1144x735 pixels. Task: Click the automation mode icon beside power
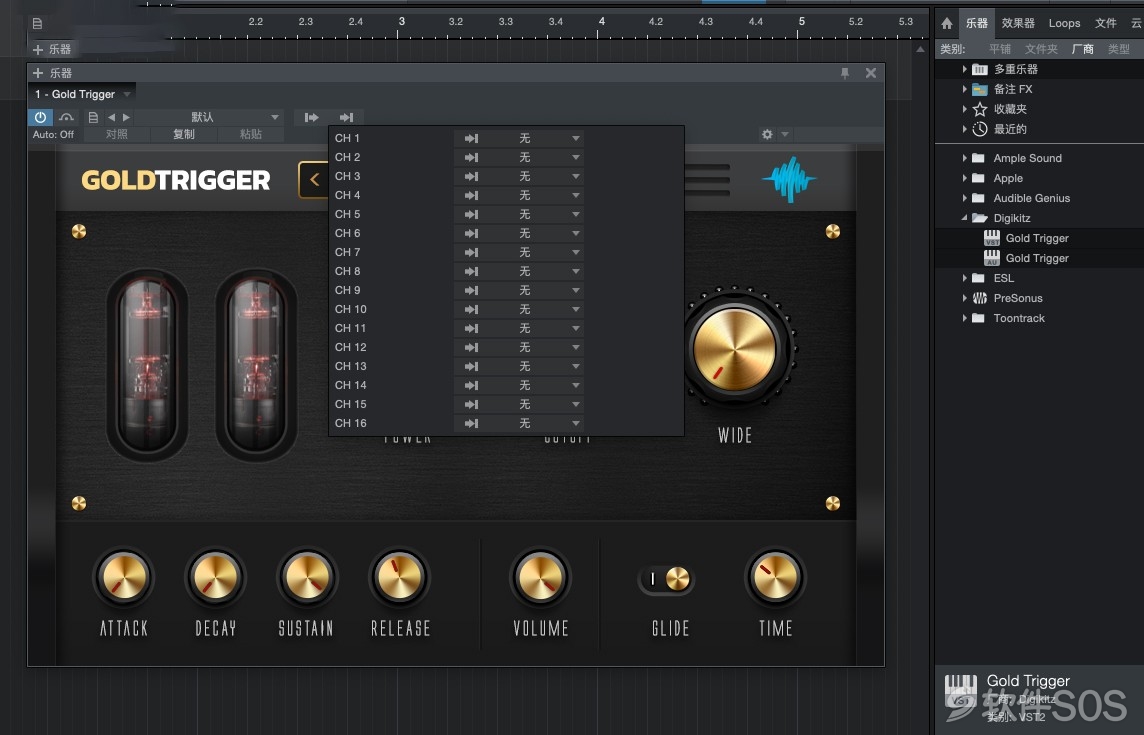66,117
